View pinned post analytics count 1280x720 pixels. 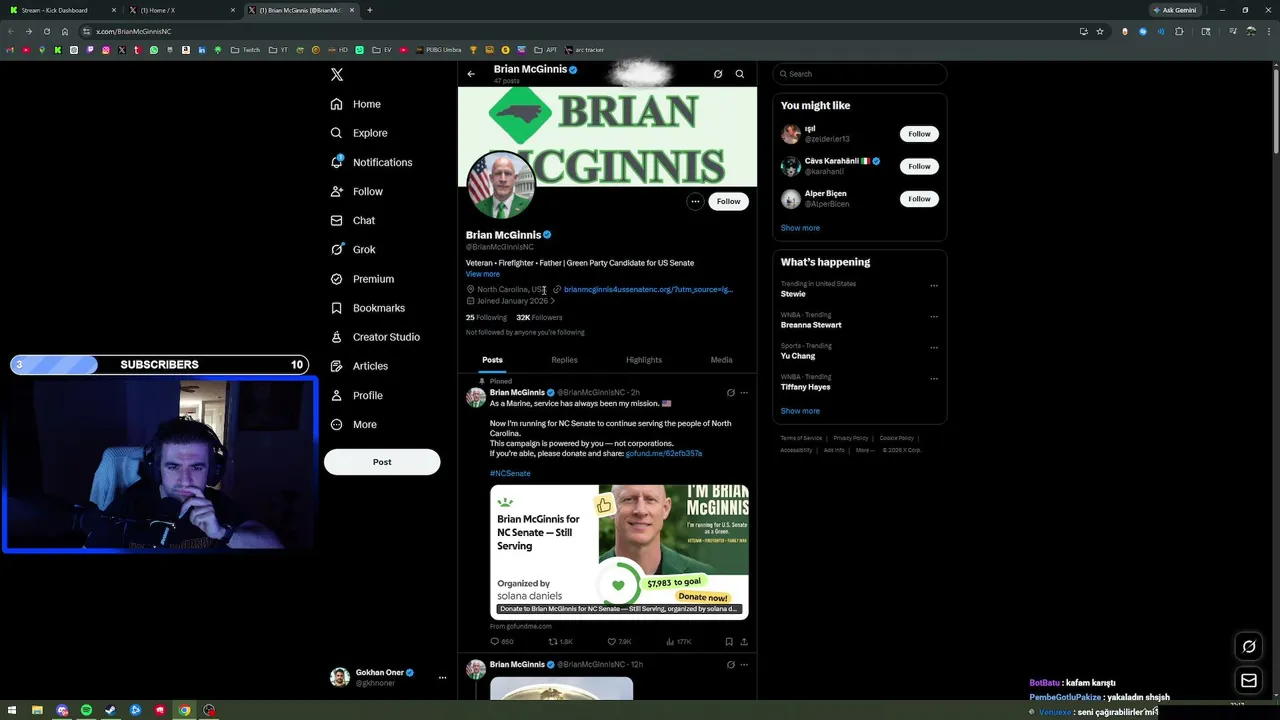678,642
